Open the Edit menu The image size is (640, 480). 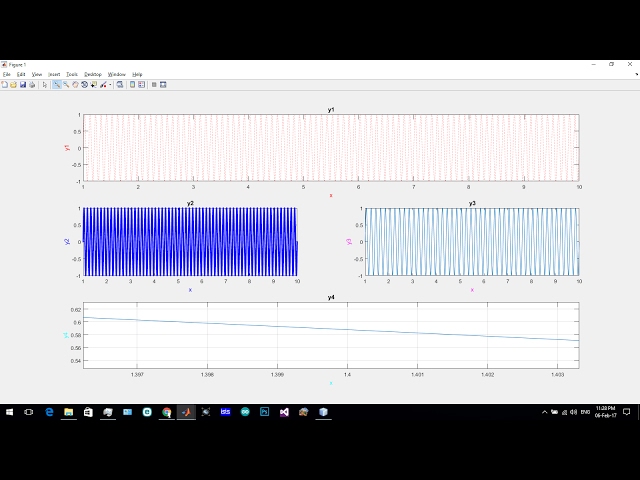point(21,74)
